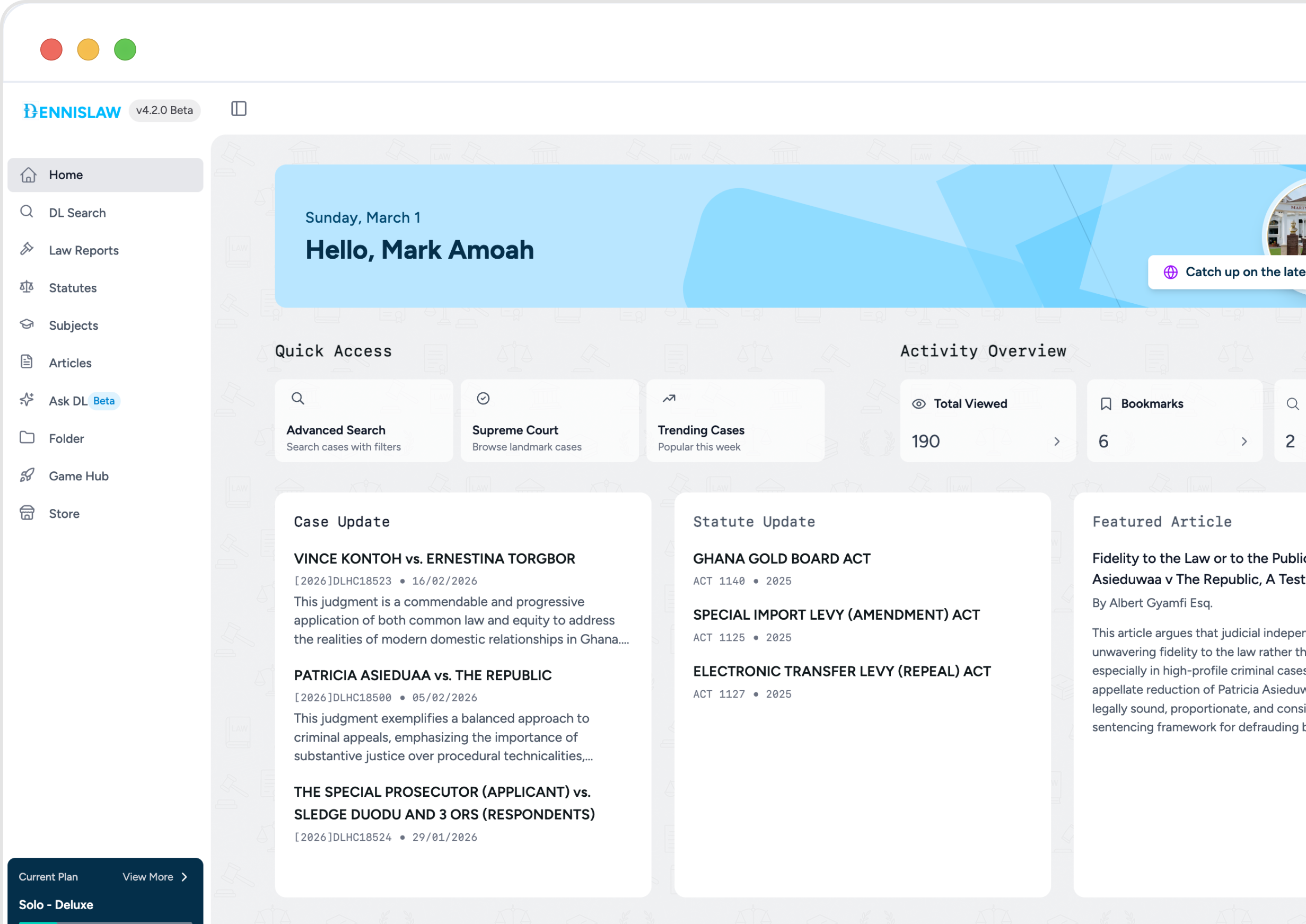Viewport: 1306px width, 924px height.
Task: Open the Game Hub
Action: click(x=78, y=476)
